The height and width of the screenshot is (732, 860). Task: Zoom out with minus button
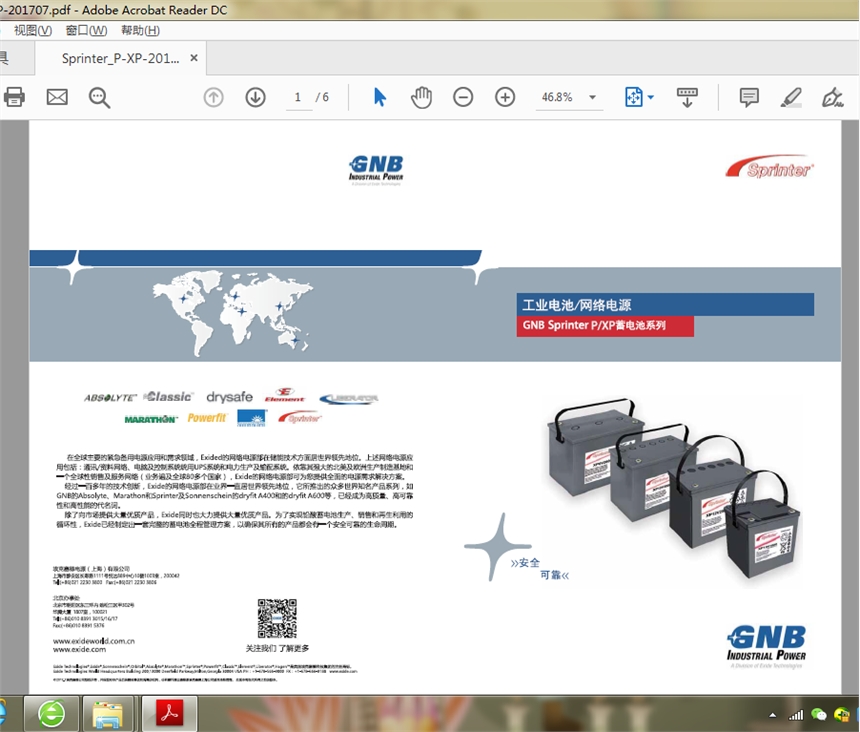pos(463,98)
